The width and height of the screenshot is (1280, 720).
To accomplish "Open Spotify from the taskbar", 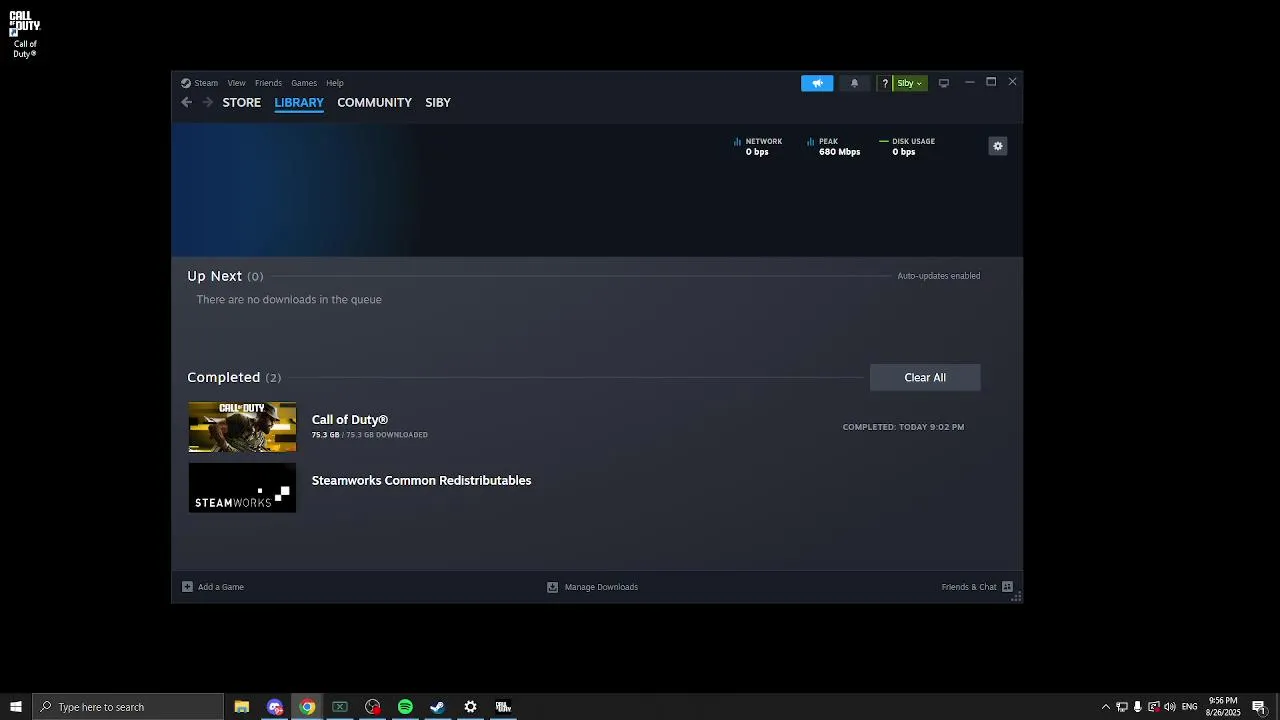I will pos(405,707).
